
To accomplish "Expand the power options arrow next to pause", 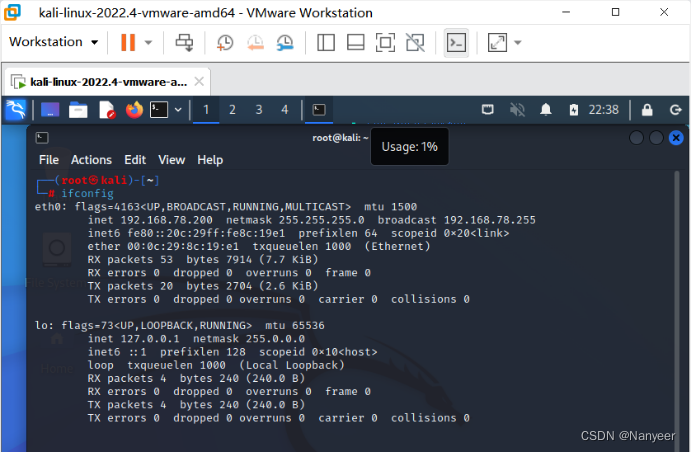I will 148,42.
